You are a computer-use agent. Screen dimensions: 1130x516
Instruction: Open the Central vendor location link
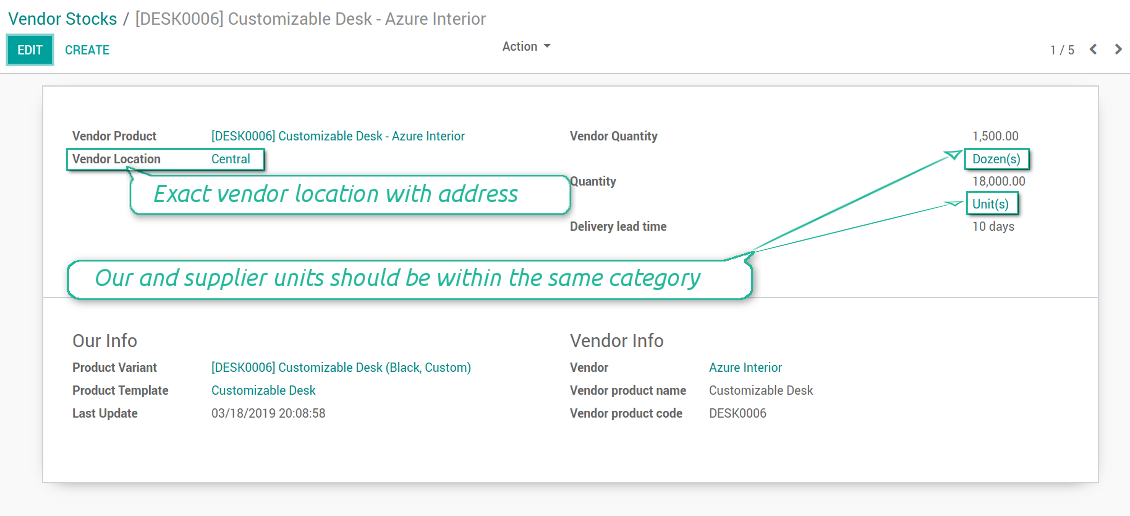[x=230, y=159]
